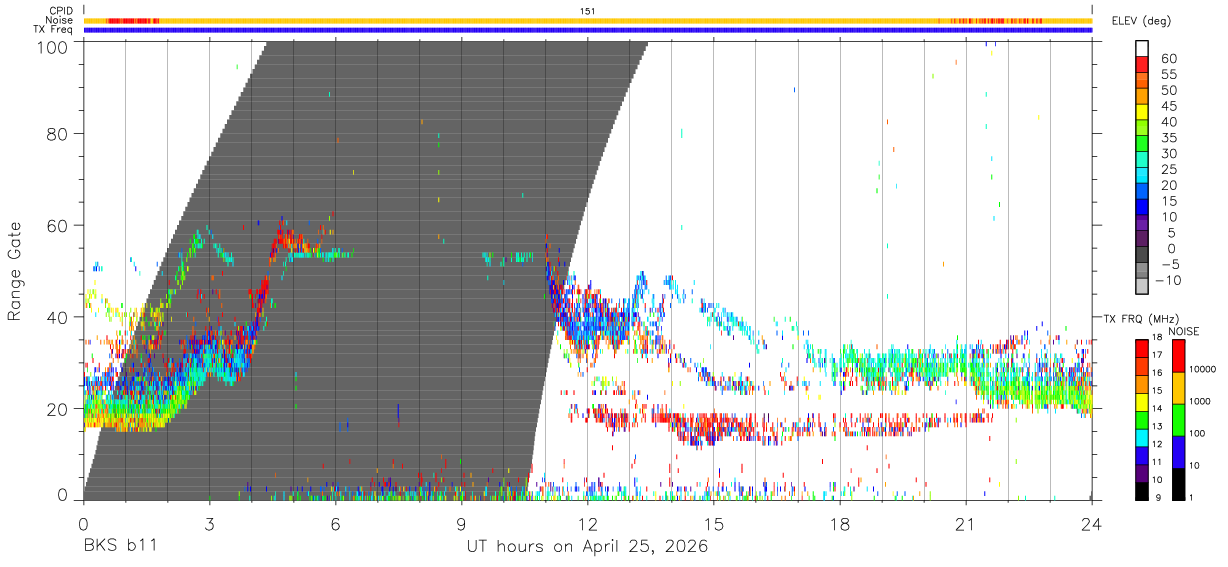Click the elevation colorbar label "-5"
Viewport: 1228px width, 567px height.
click(x=1169, y=265)
